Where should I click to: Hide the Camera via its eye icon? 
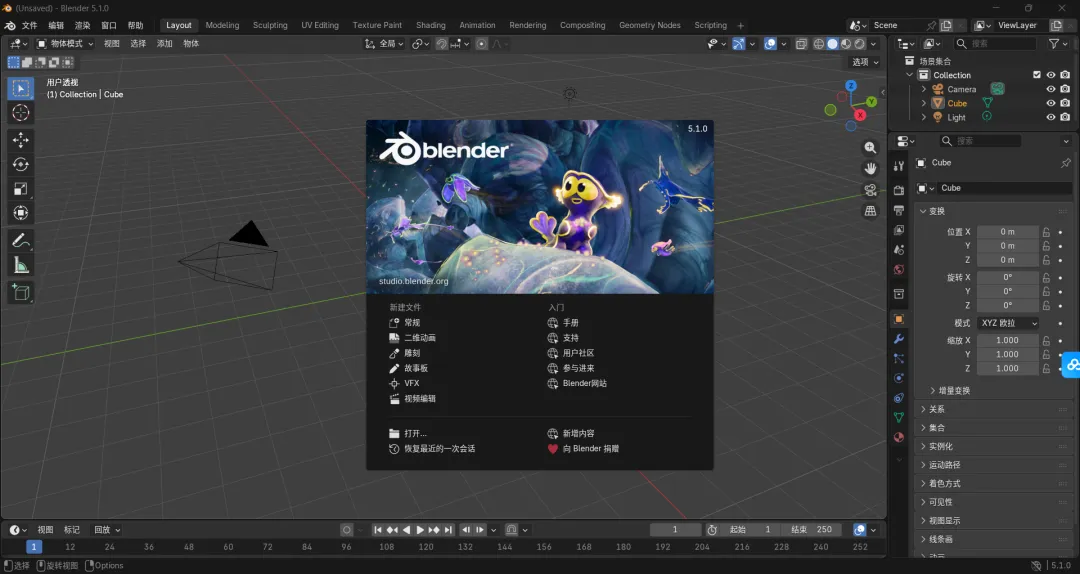(x=1050, y=89)
